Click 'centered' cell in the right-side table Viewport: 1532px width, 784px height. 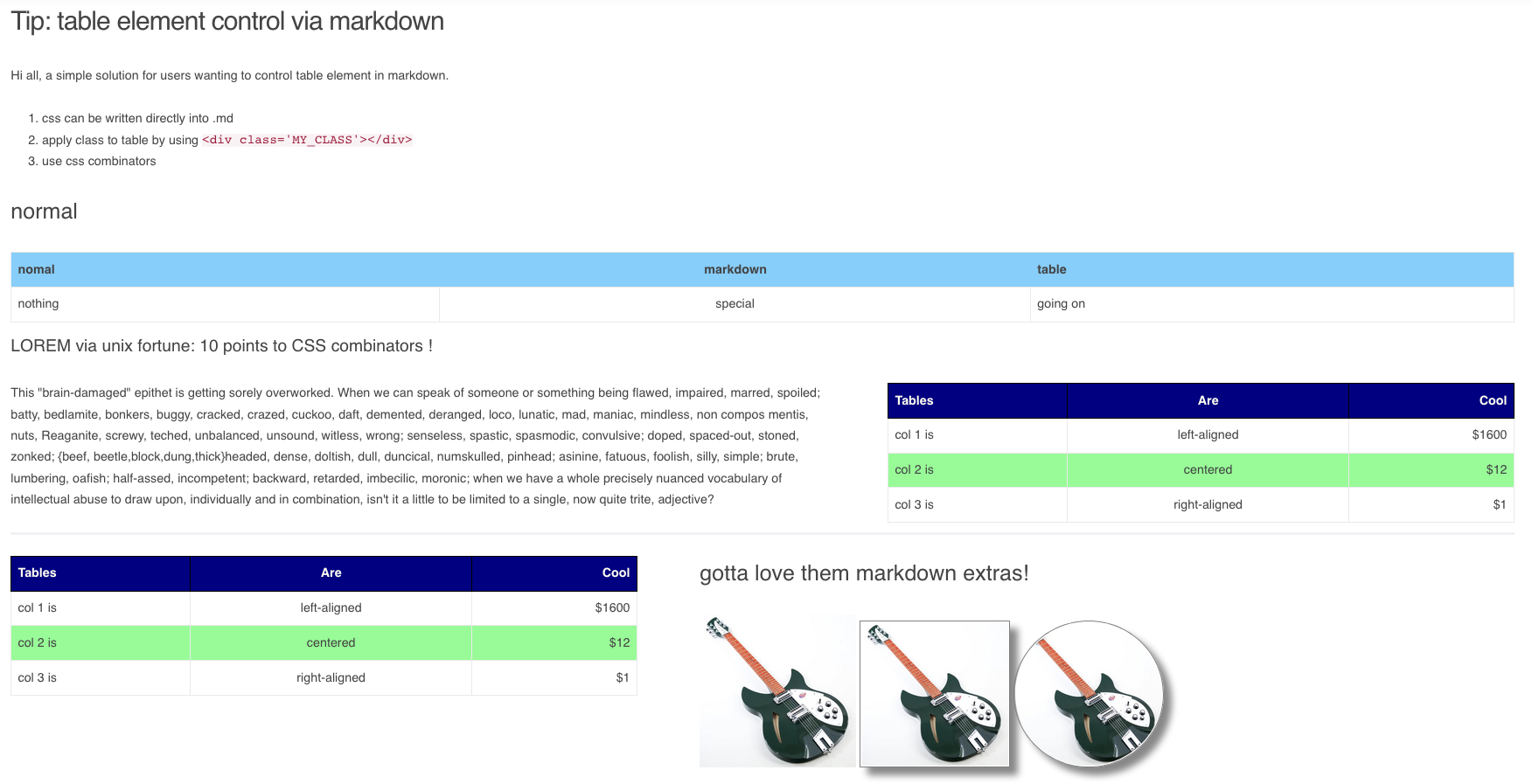1208,470
